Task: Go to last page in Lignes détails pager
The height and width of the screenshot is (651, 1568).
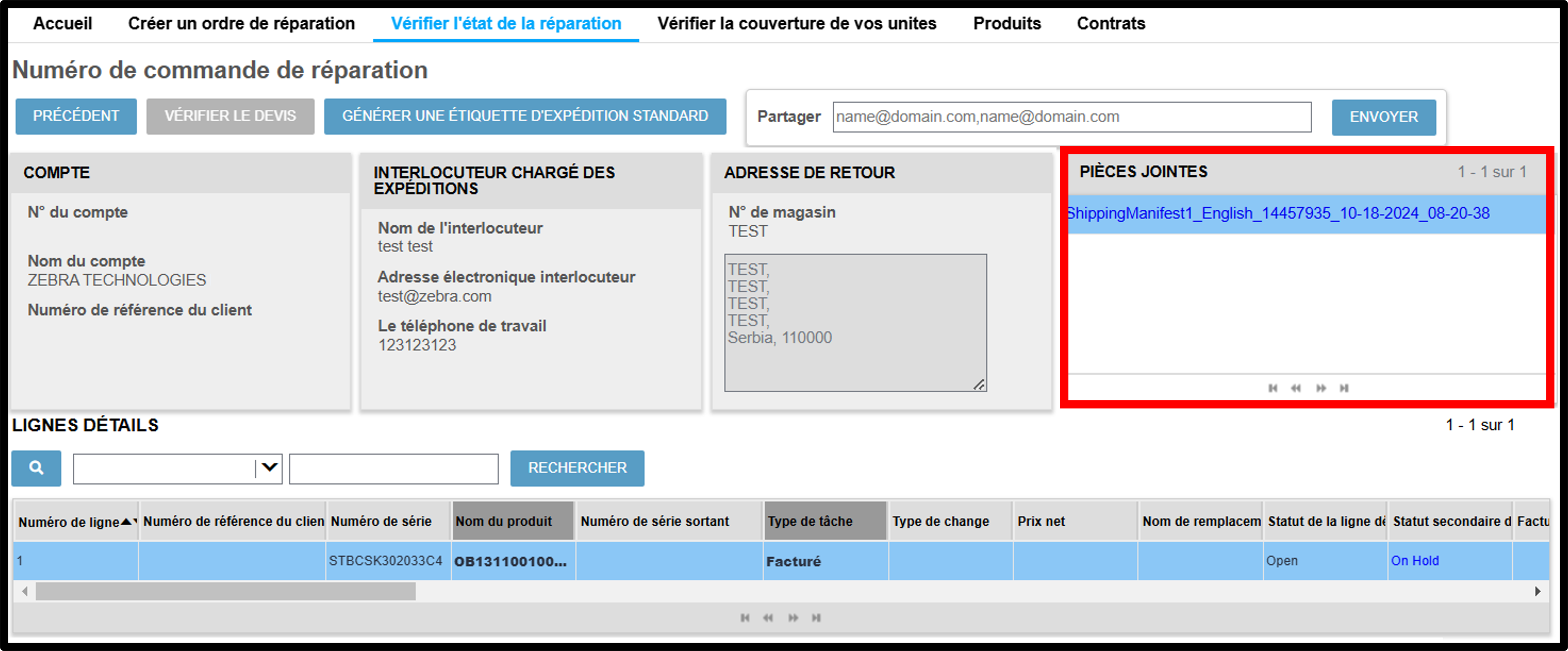Action: pos(816,618)
